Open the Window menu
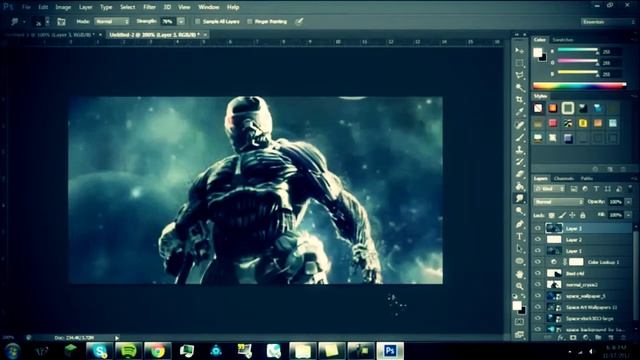 (209, 7)
